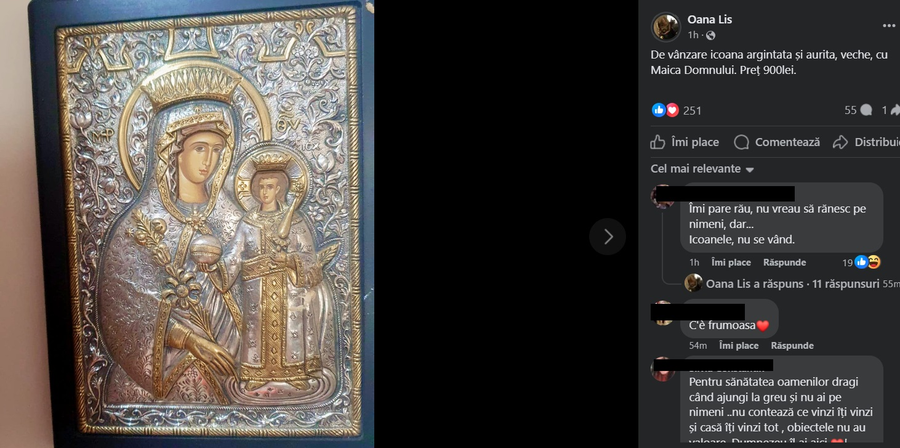Click the red heart reaction icon
The image size is (900, 448).
point(672,110)
